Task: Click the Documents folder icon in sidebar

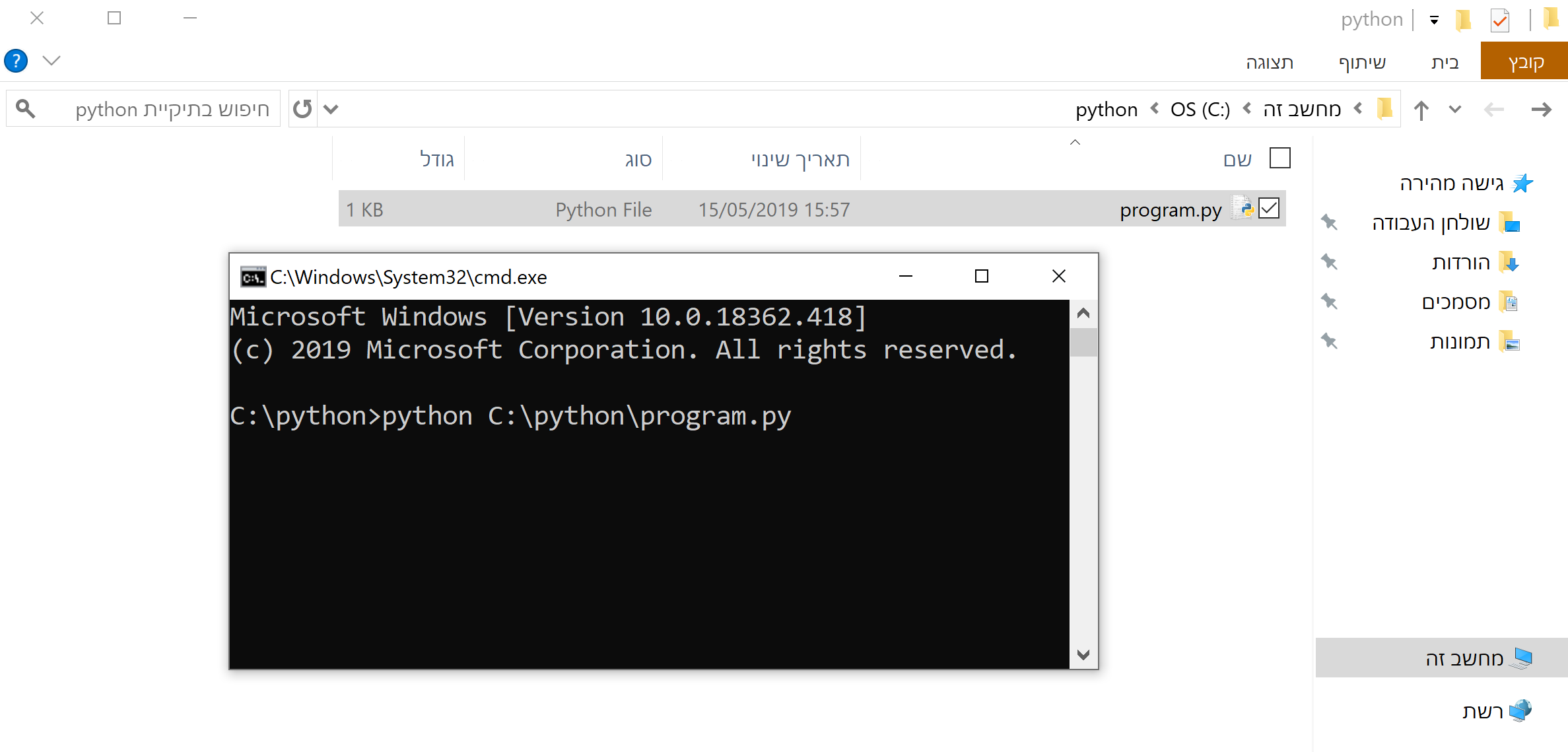Action: [x=1509, y=302]
